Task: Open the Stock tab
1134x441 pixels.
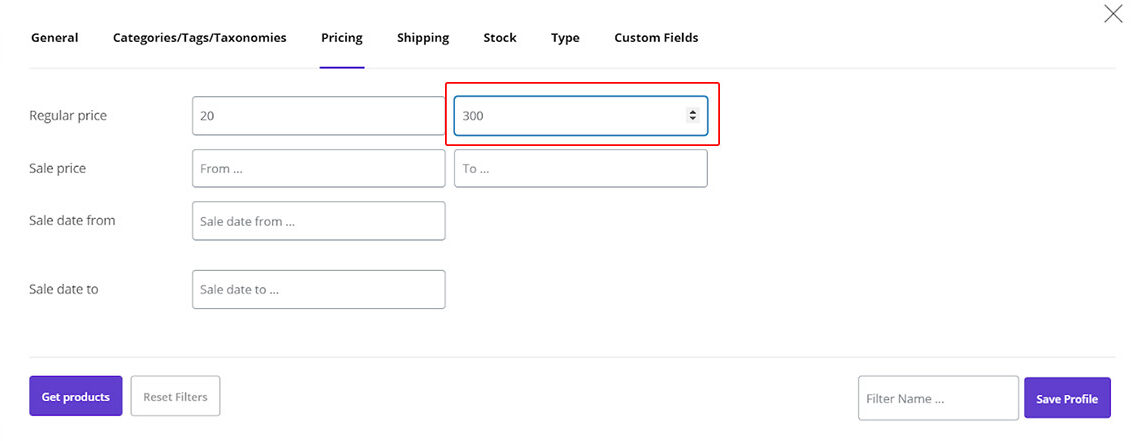Action: pos(499,38)
